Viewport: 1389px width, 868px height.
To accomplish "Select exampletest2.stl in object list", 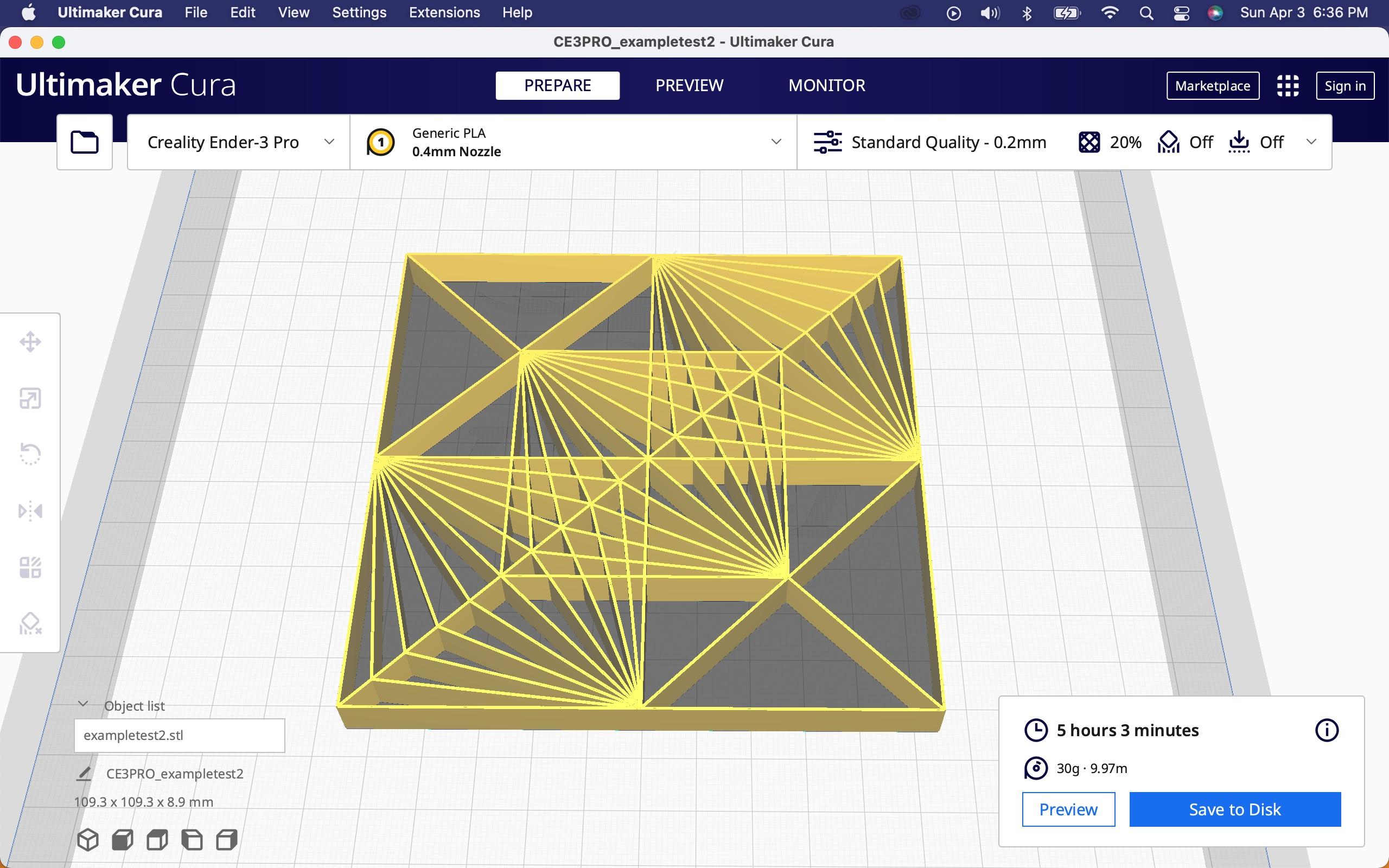I will click(179, 736).
